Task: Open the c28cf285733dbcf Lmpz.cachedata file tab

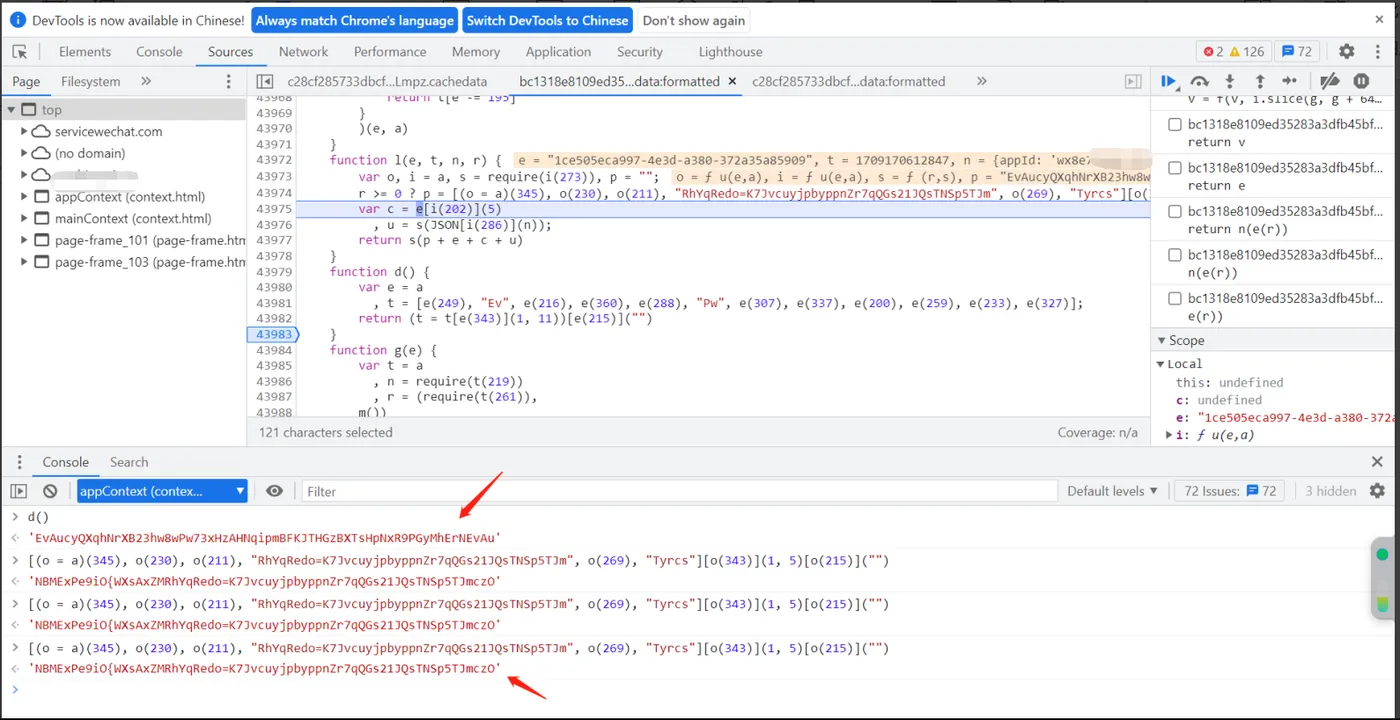Action: tap(387, 81)
